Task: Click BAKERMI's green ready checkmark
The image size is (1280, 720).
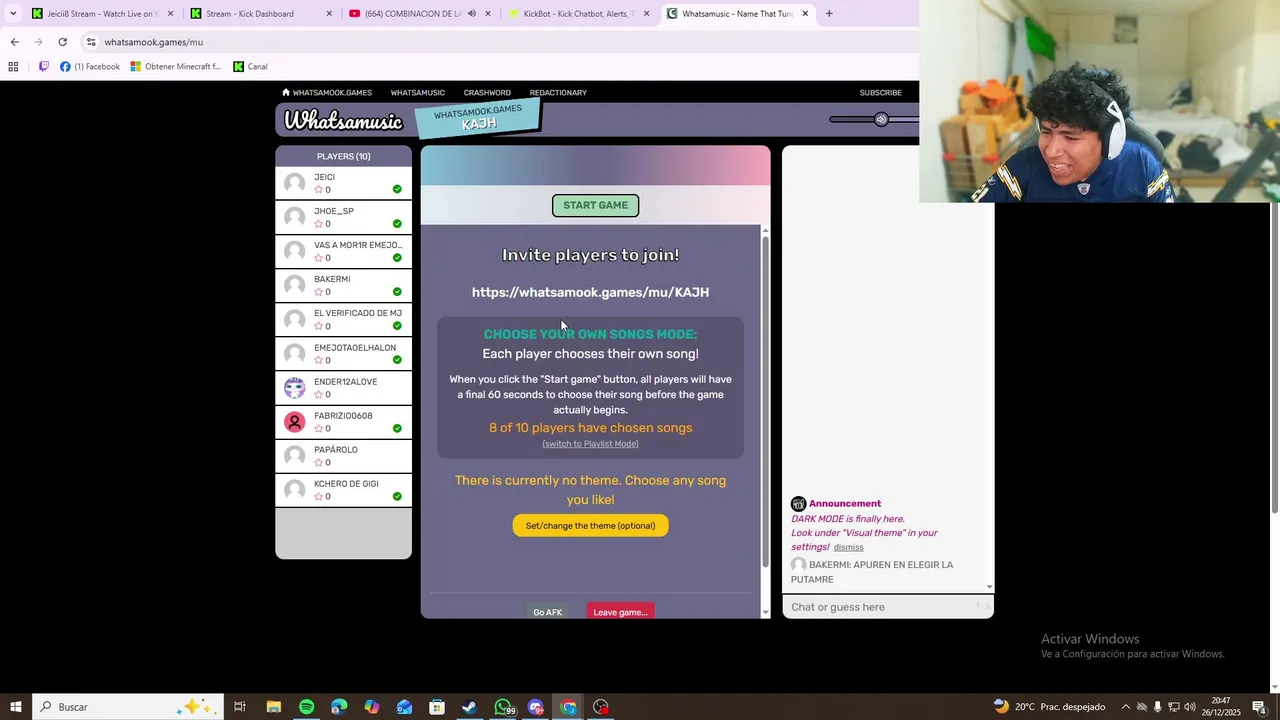Action: pos(397,292)
